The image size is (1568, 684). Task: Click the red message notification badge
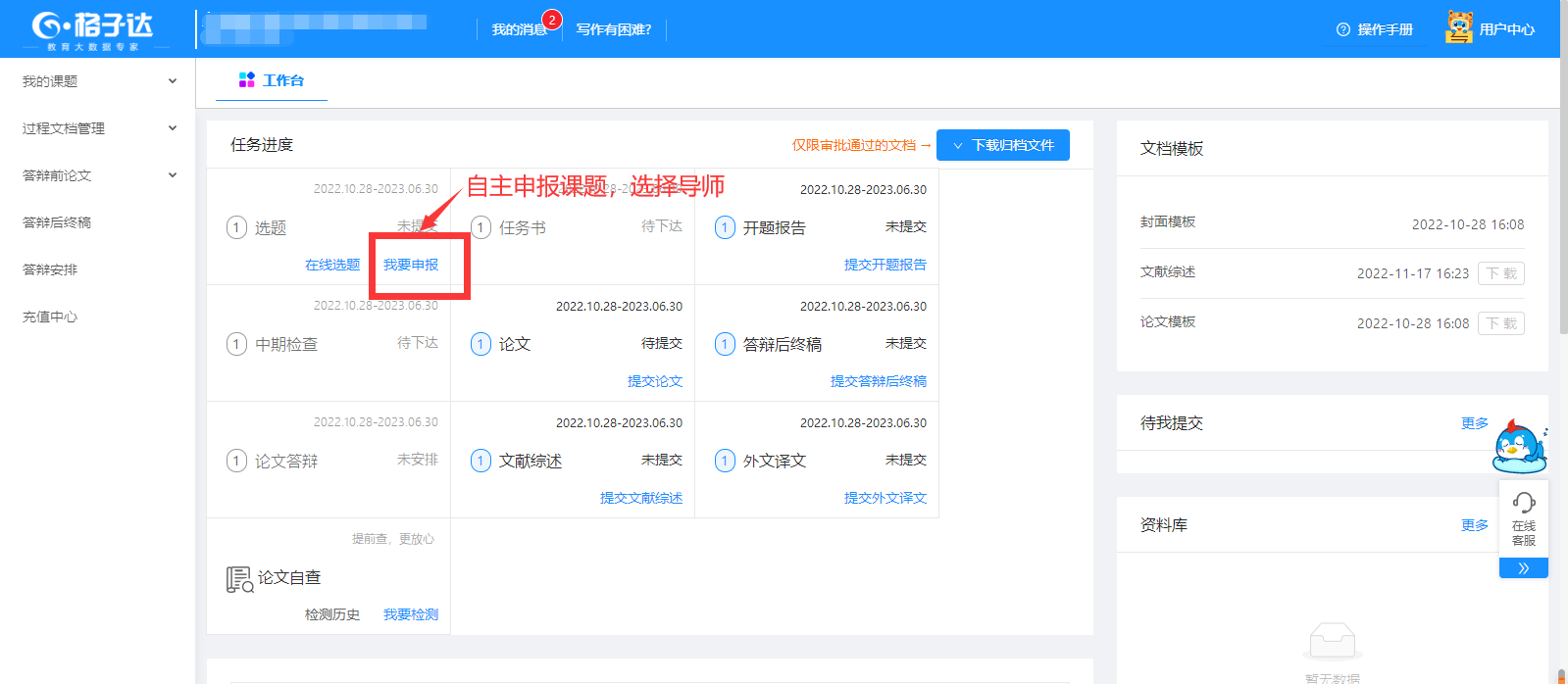tap(552, 20)
